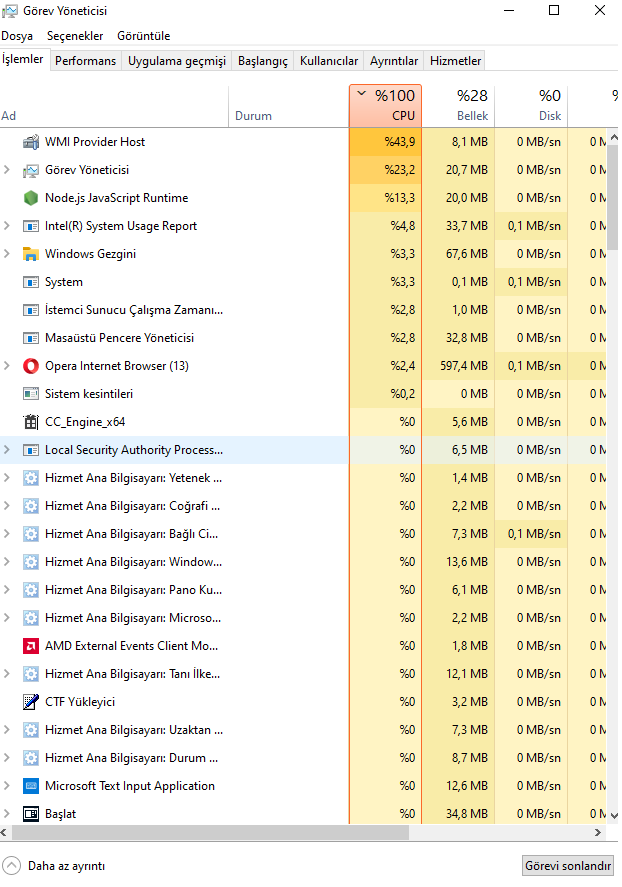Click the İstemci Sunucu Çalışma Zamanı icon
The height and width of the screenshot is (887, 622).
pyautogui.click(x=31, y=310)
